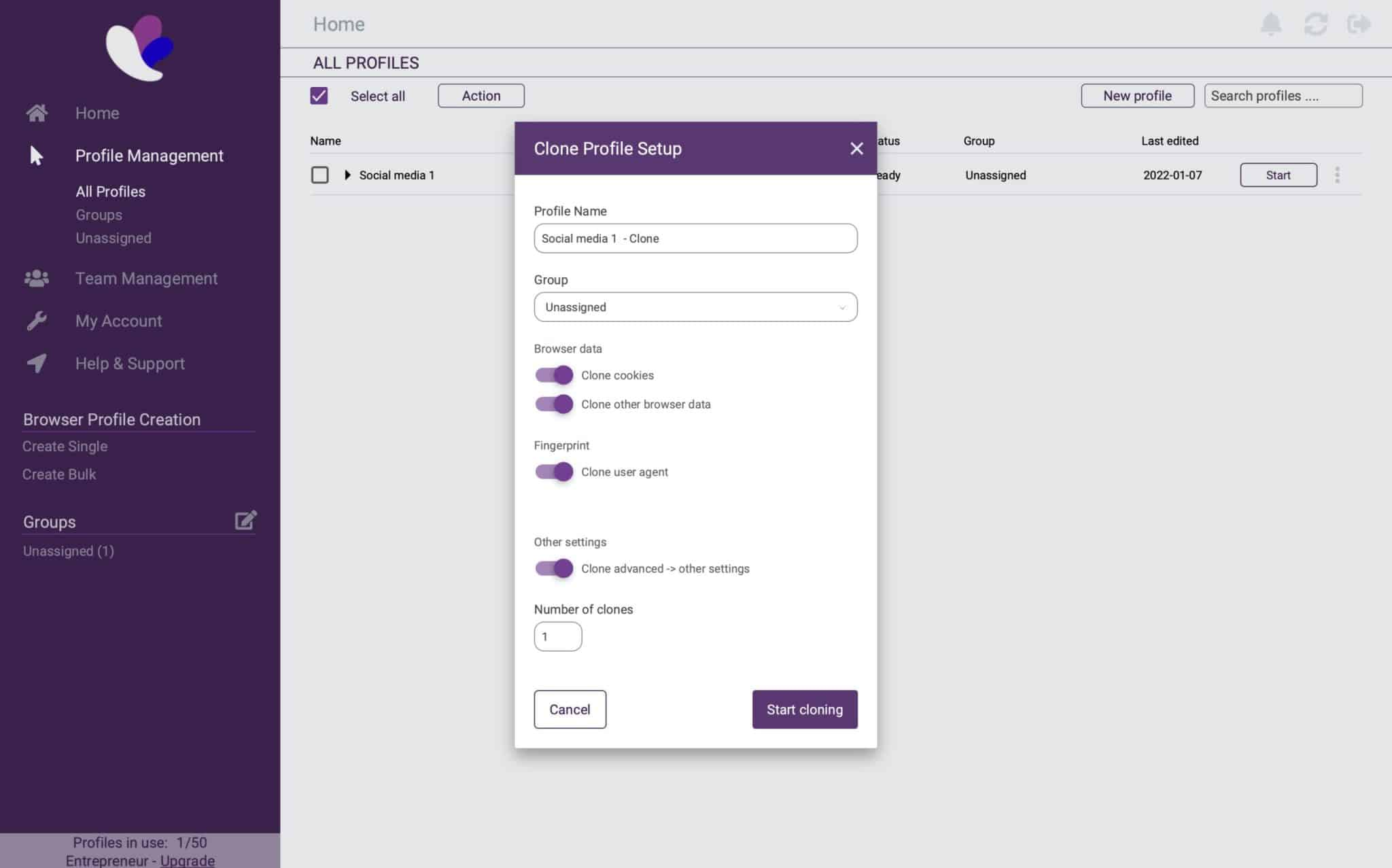The image size is (1392, 868).
Task: Uncheck the Select all checkbox
Action: pos(319,96)
